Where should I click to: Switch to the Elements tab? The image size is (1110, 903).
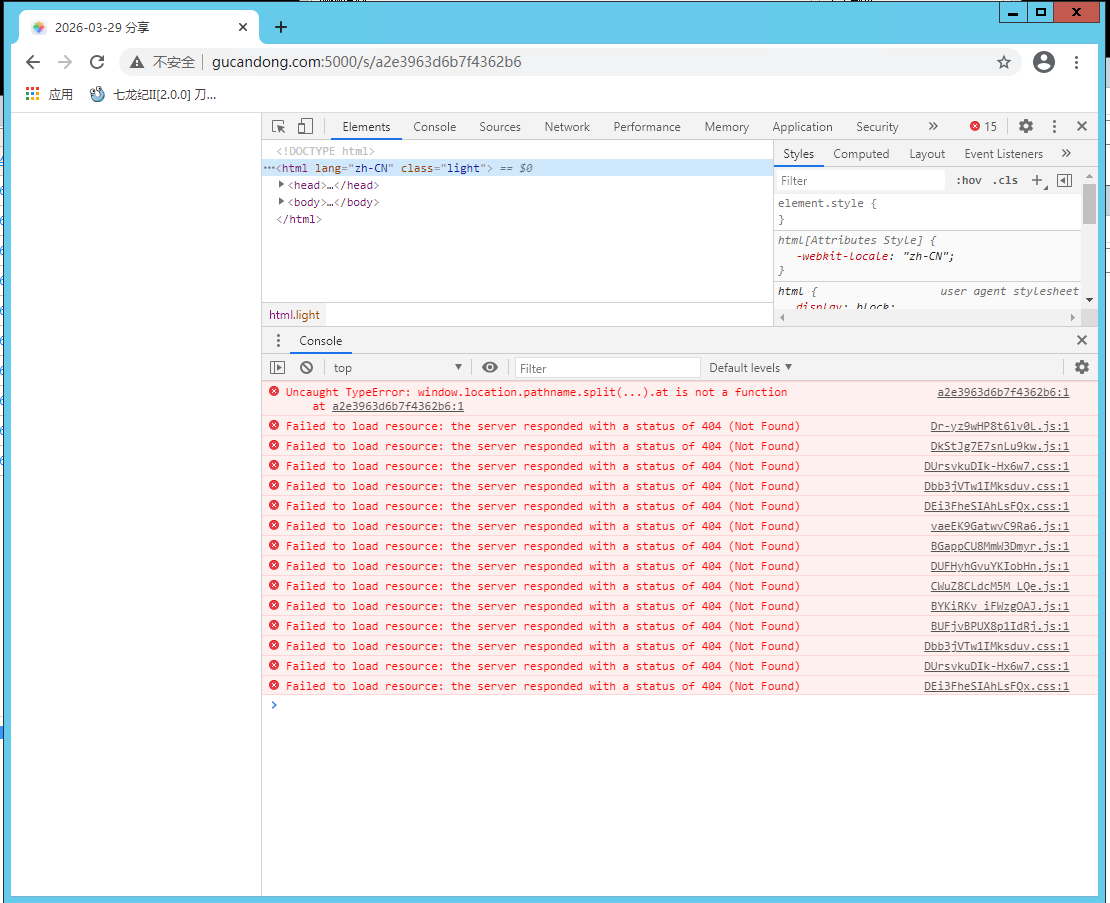pos(366,127)
